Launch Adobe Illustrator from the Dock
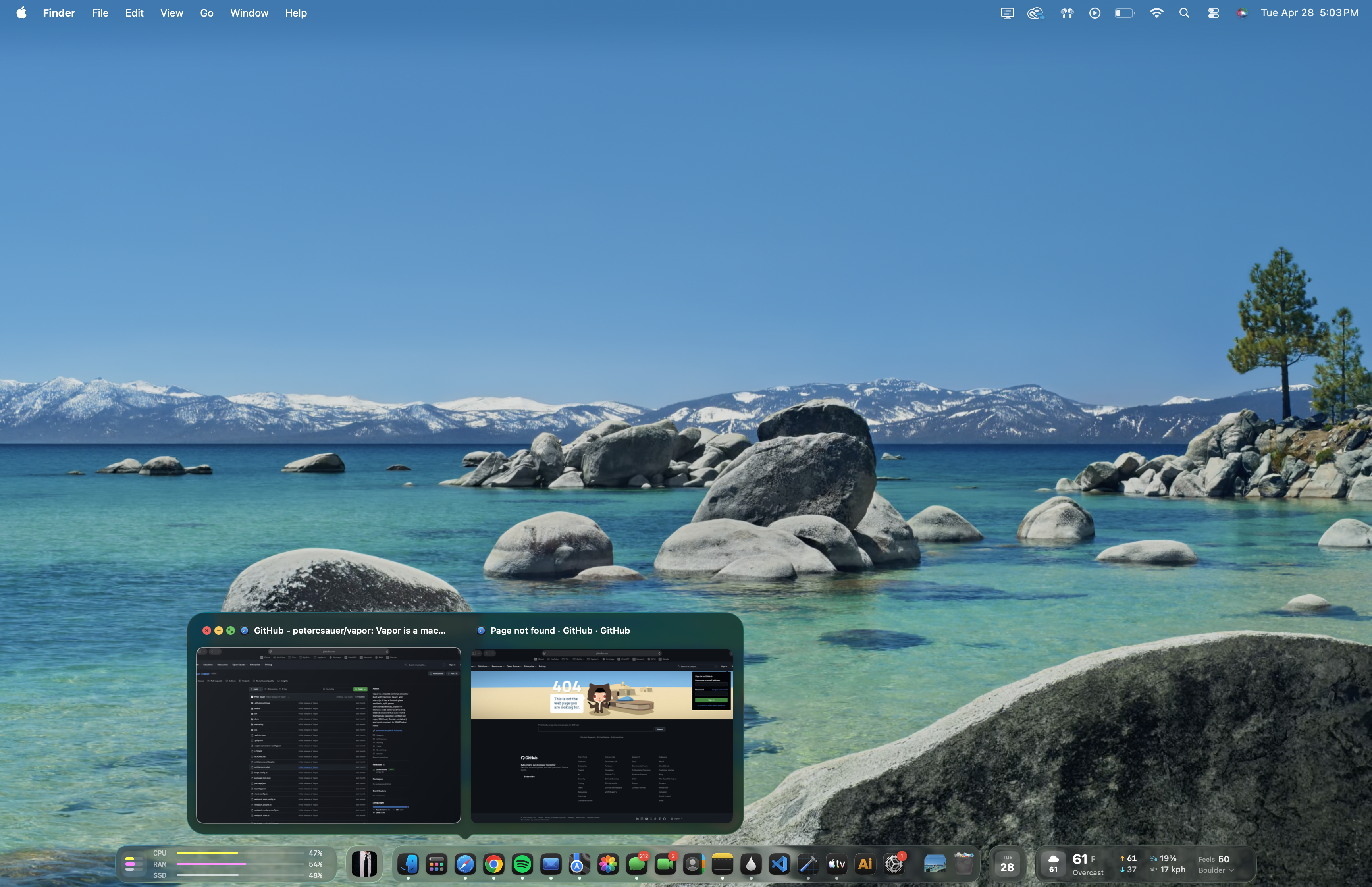This screenshot has width=1372, height=887. pos(865,864)
